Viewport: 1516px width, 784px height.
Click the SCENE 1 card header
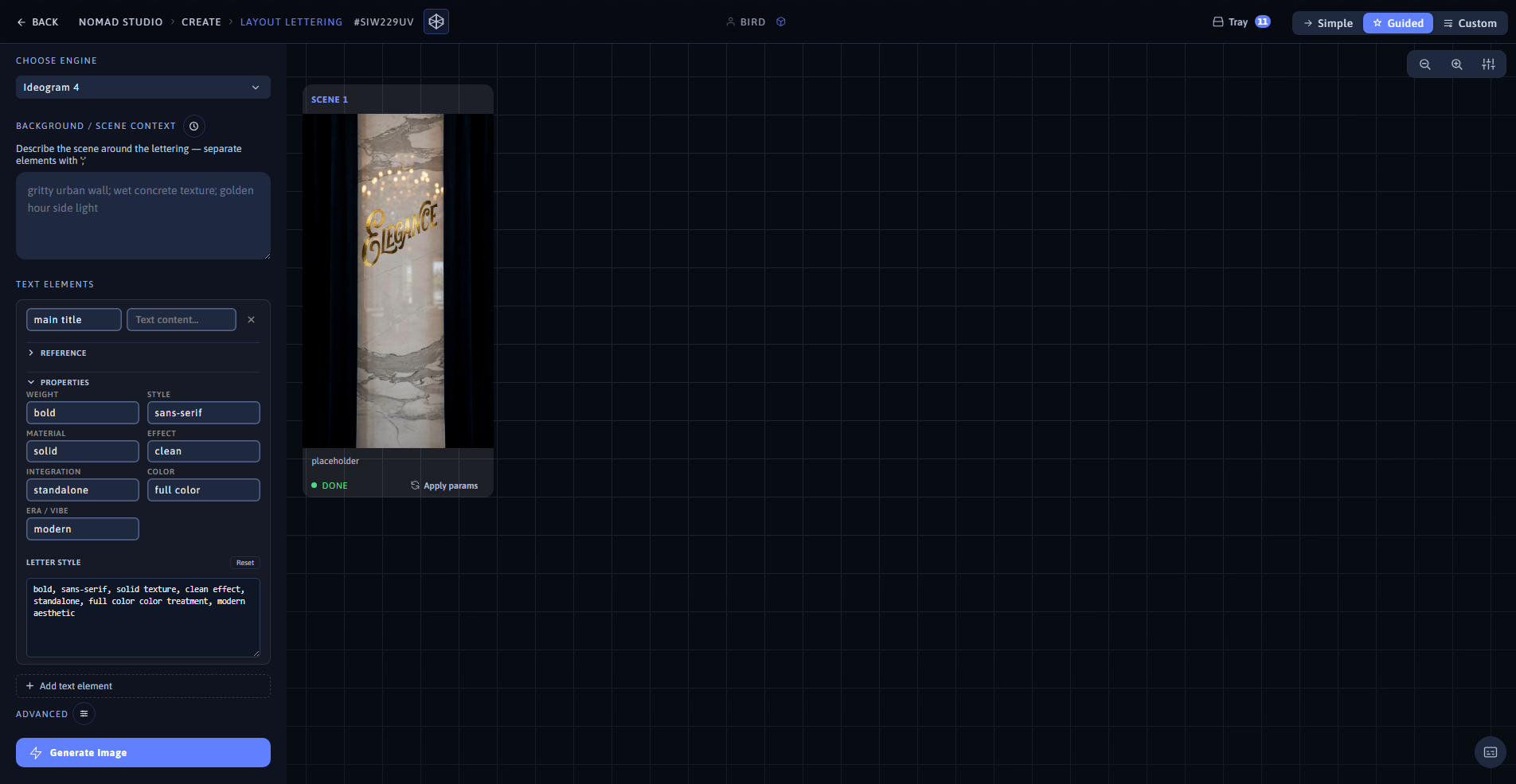pos(398,99)
